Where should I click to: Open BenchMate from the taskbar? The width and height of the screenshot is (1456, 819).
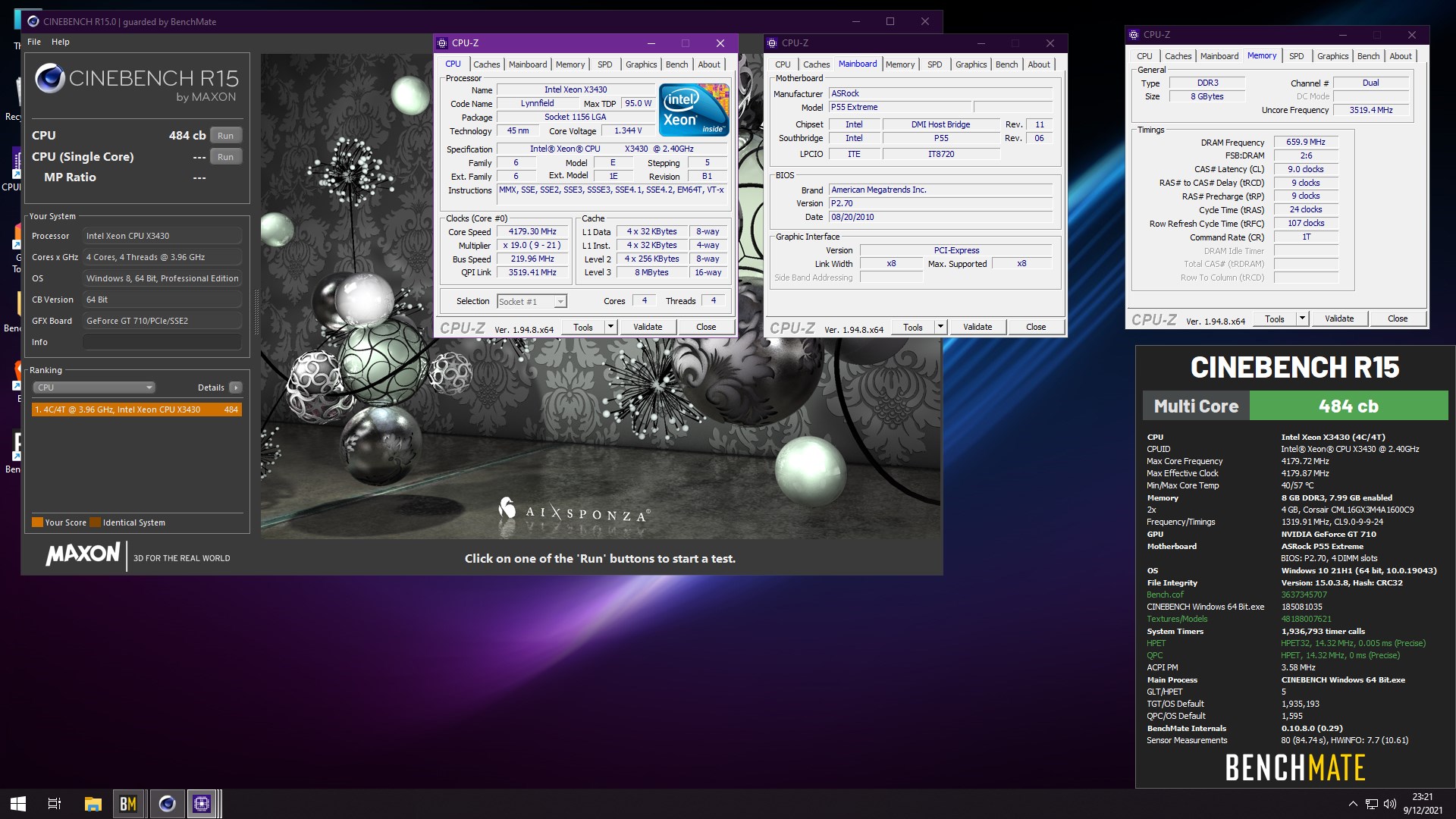pos(128,804)
